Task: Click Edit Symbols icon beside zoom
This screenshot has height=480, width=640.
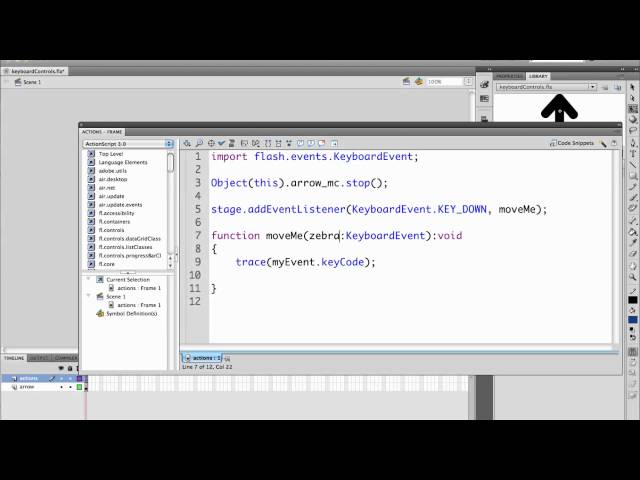Action: click(x=419, y=82)
